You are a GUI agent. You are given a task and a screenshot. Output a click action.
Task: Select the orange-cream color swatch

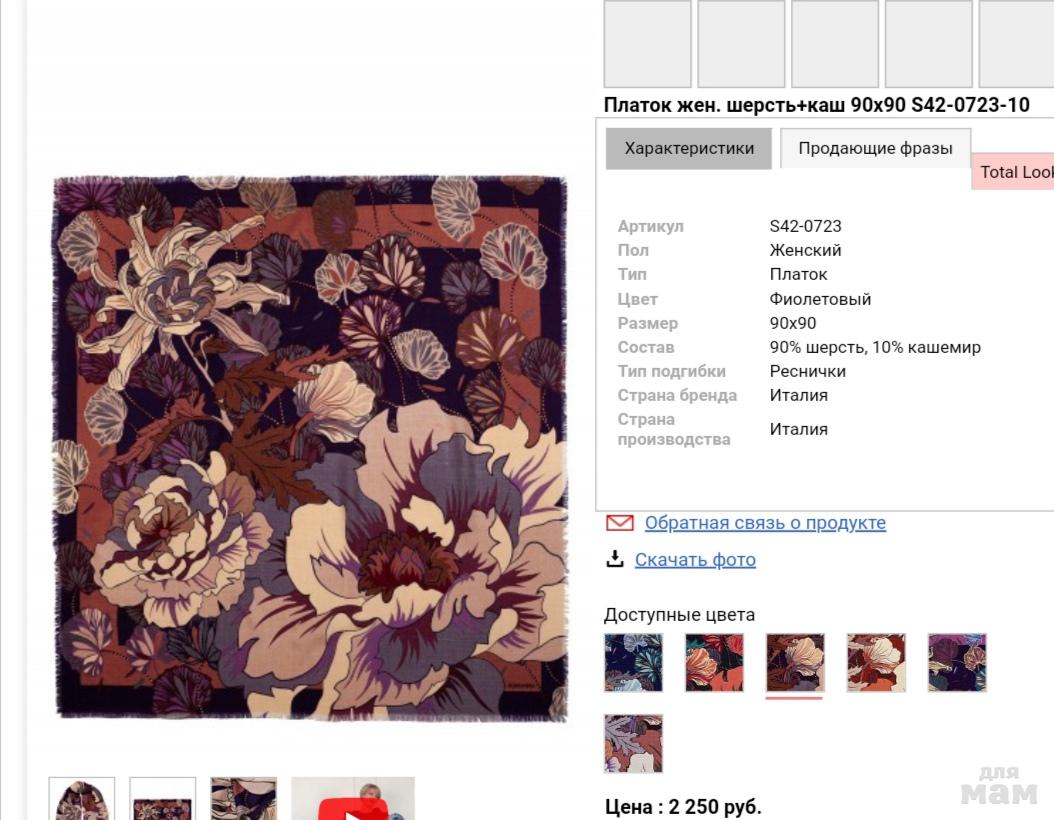coord(876,663)
